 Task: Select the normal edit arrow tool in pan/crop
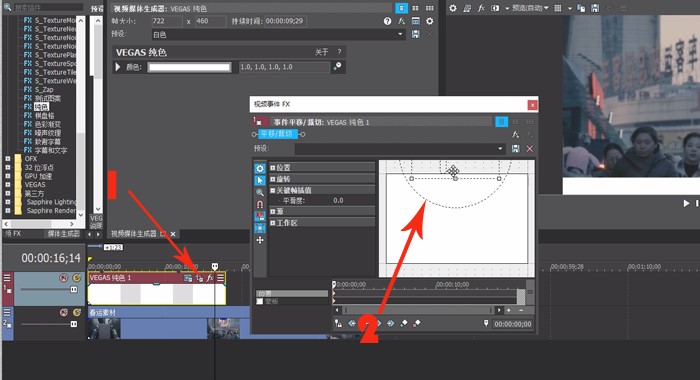point(260,180)
